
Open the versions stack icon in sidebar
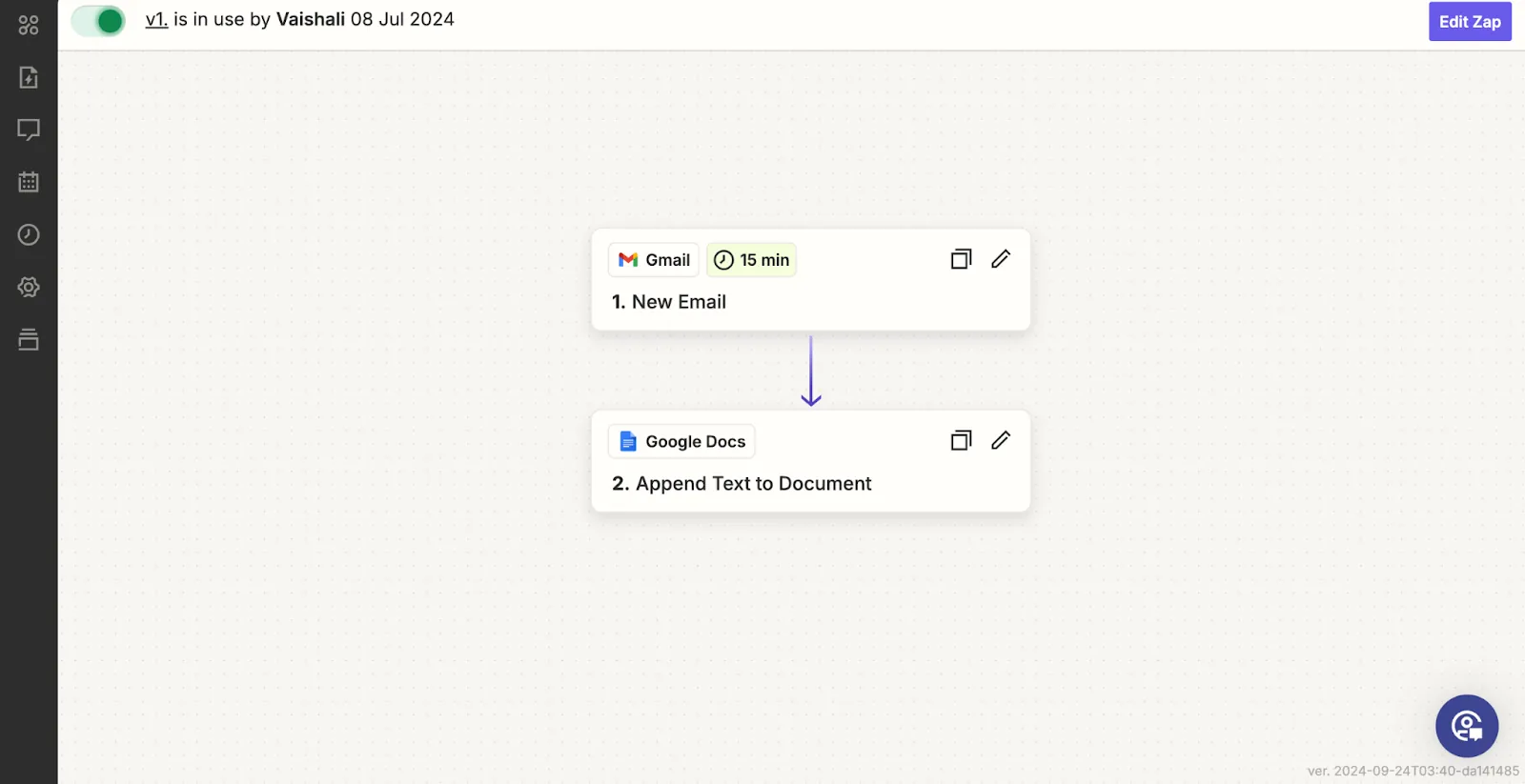coord(29,339)
